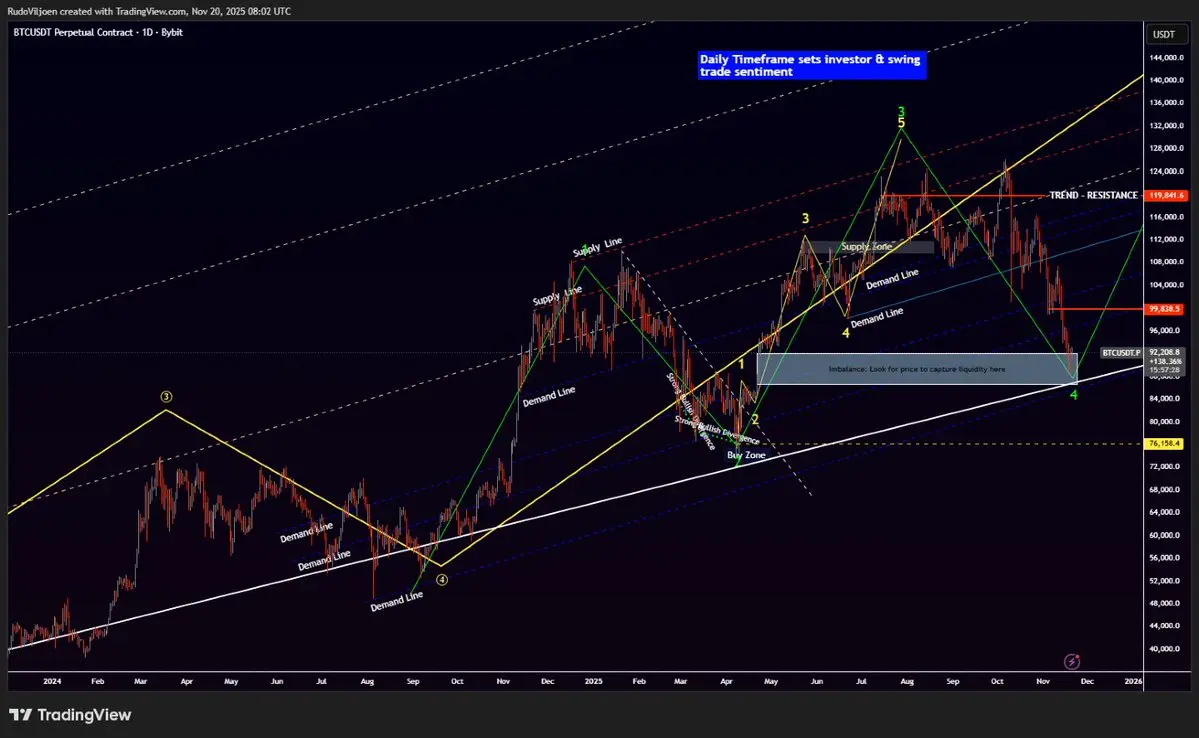Click the yellow 76,158.4 price label
Screen dimensions: 1199x738
tap(1164, 444)
